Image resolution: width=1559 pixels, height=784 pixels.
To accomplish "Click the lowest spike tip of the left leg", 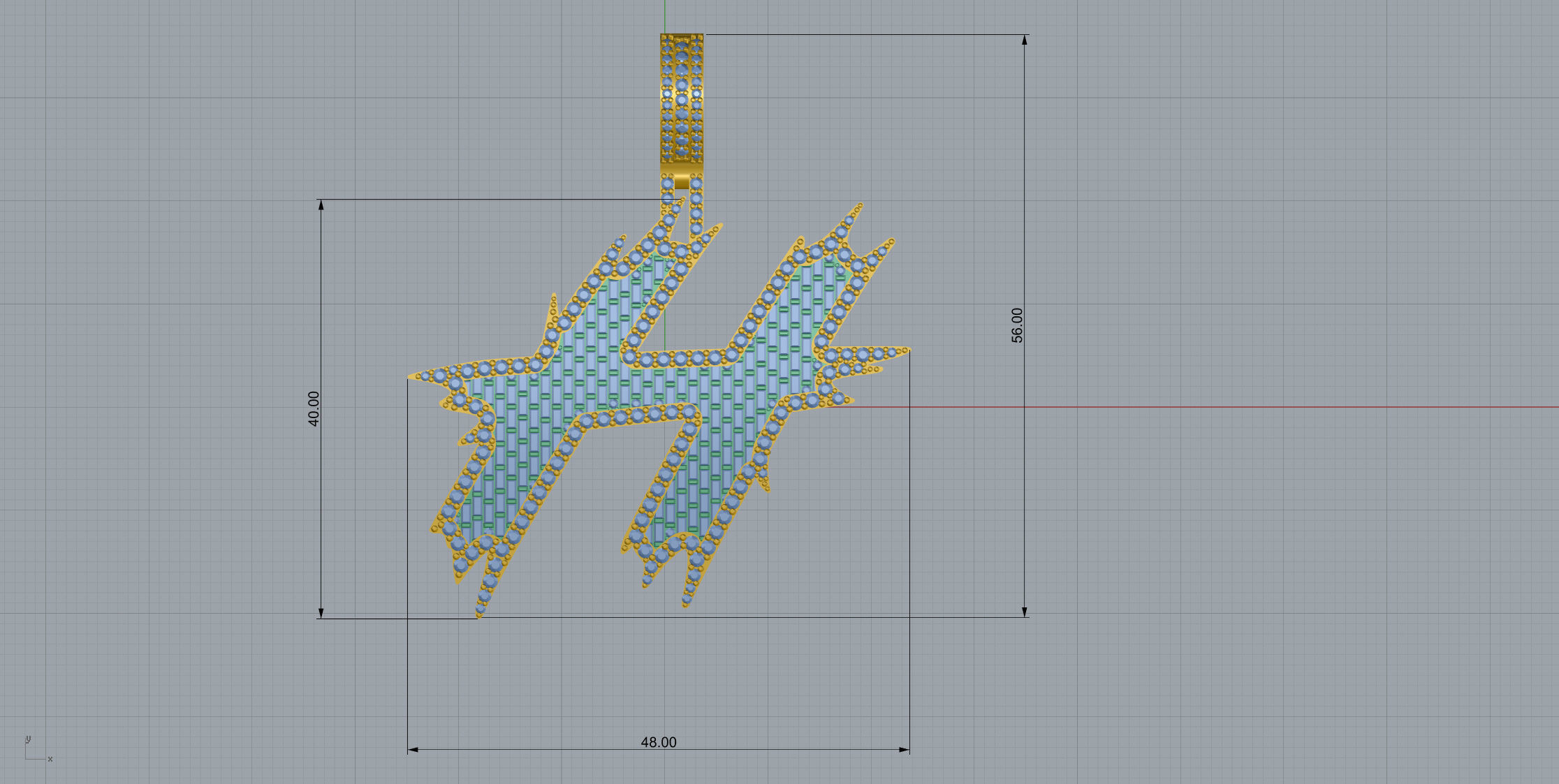I will click(x=479, y=614).
